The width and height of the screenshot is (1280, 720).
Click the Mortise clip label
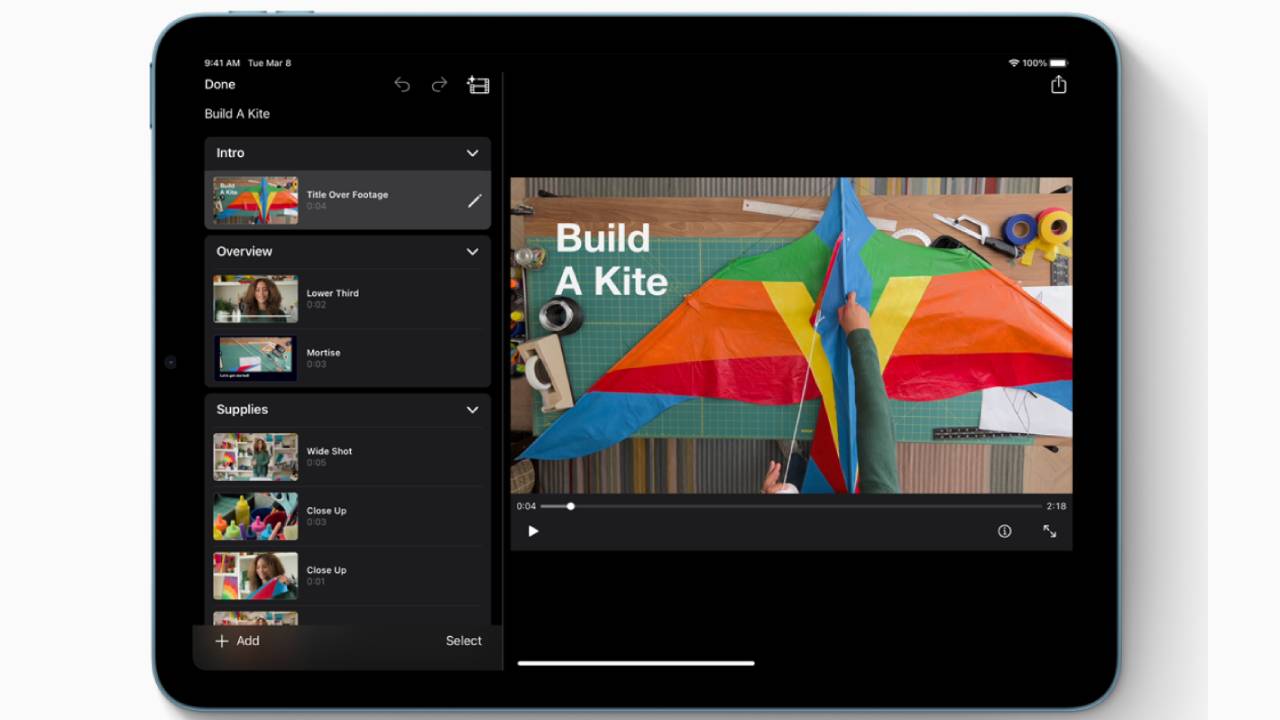[323, 353]
